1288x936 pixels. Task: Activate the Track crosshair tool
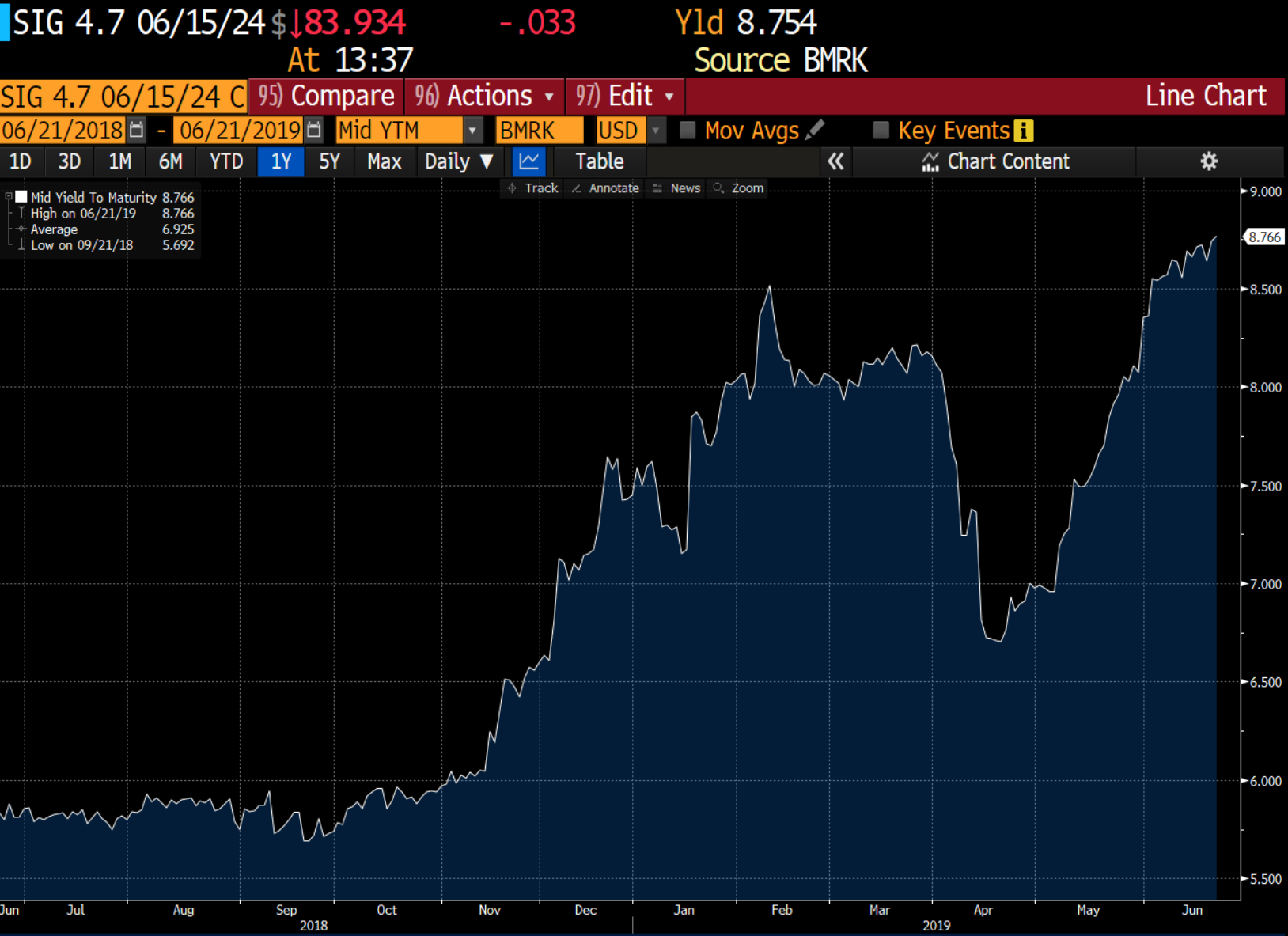533,188
